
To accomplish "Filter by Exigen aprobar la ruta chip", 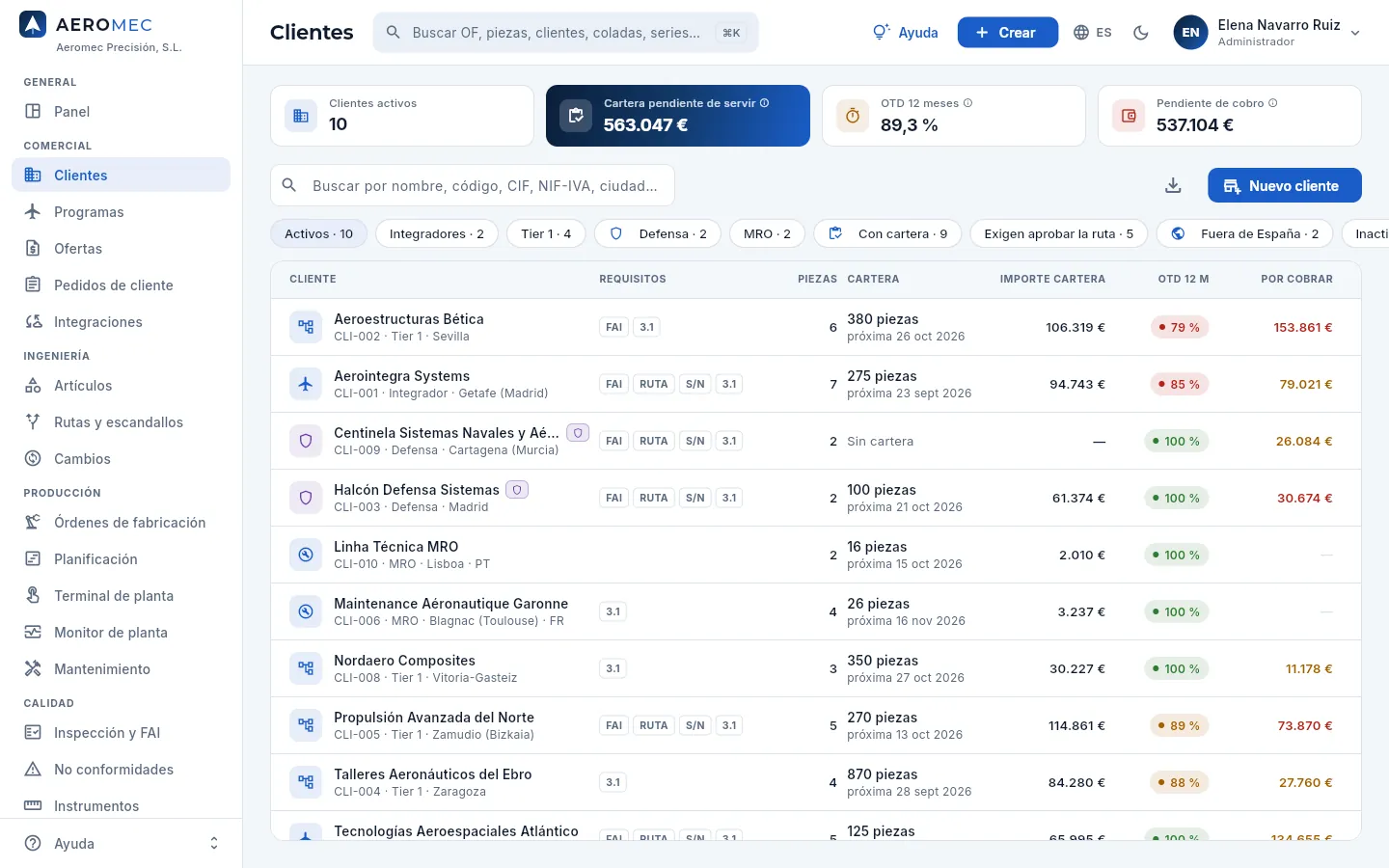I will (x=1058, y=233).
